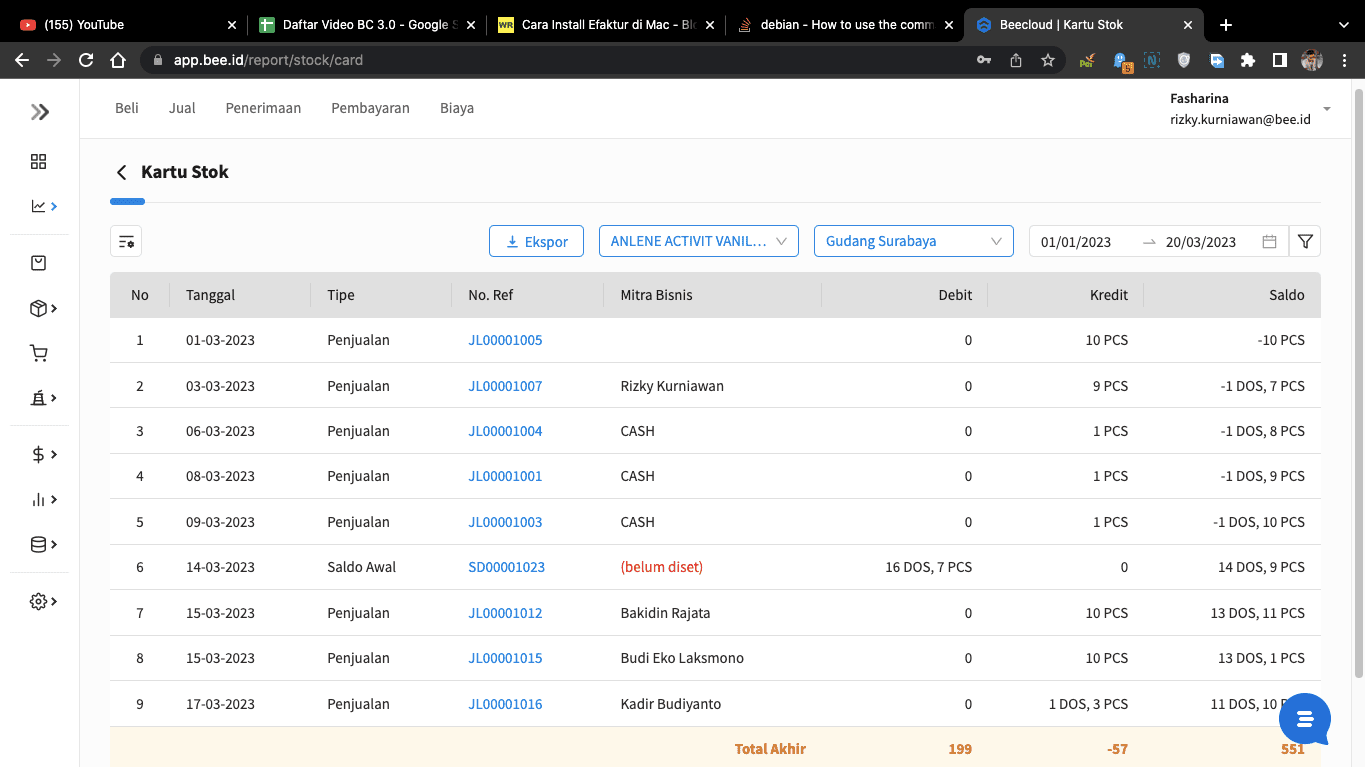Open the Fasharina account dropdown

pyautogui.click(x=1326, y=108)
